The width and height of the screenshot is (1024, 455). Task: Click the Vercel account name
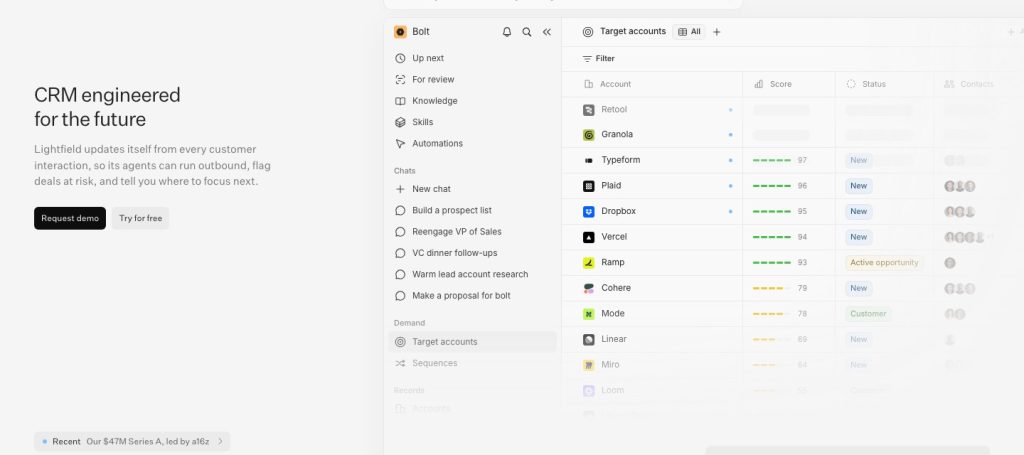pos(614,237)
